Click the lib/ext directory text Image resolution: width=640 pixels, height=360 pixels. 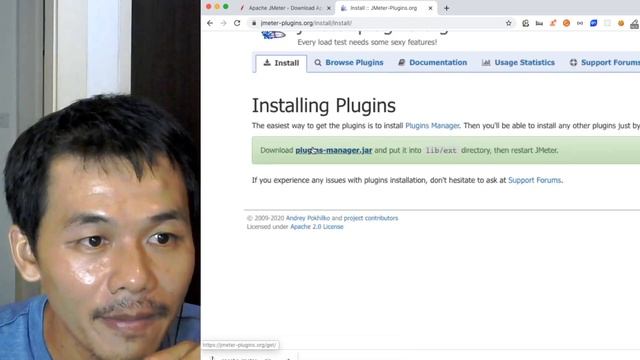click(441, 151)
